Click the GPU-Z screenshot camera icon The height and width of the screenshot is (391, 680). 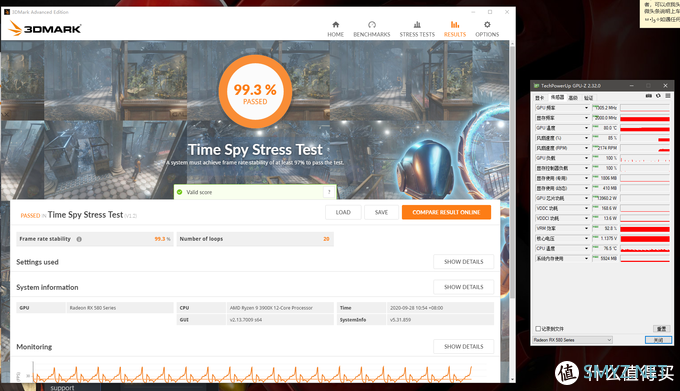click(x=649, y=96)
